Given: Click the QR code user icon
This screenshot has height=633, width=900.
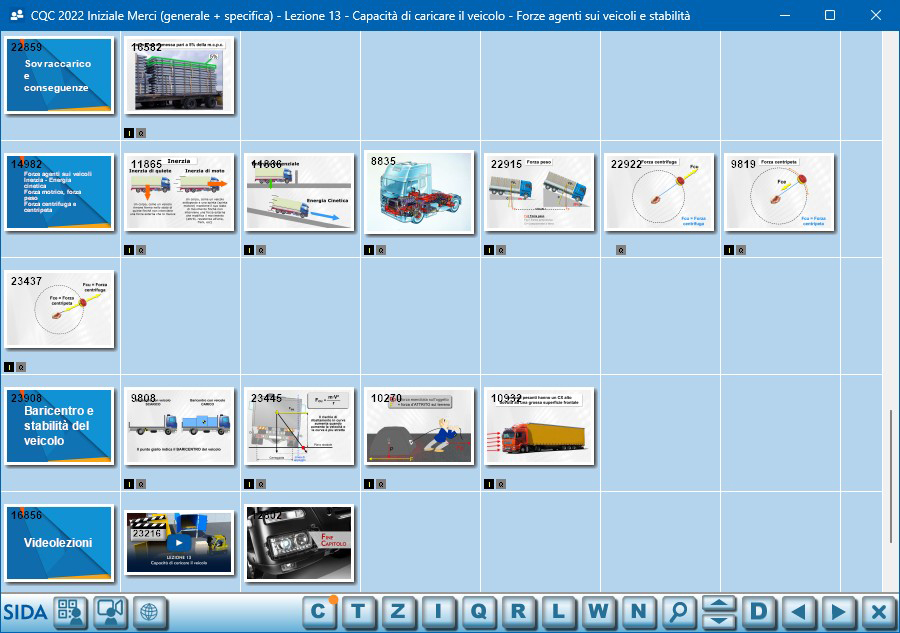Looking at the screenshot, I should [x=71, y=612].
